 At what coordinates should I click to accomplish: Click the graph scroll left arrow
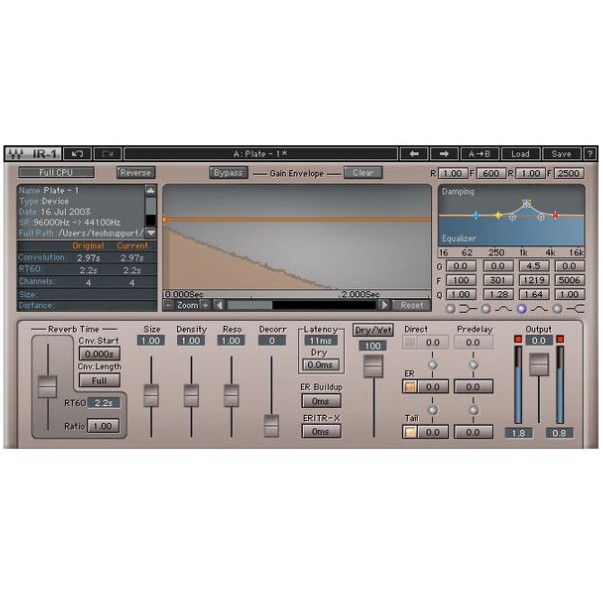pyautogui.click(x=219, y=305)
